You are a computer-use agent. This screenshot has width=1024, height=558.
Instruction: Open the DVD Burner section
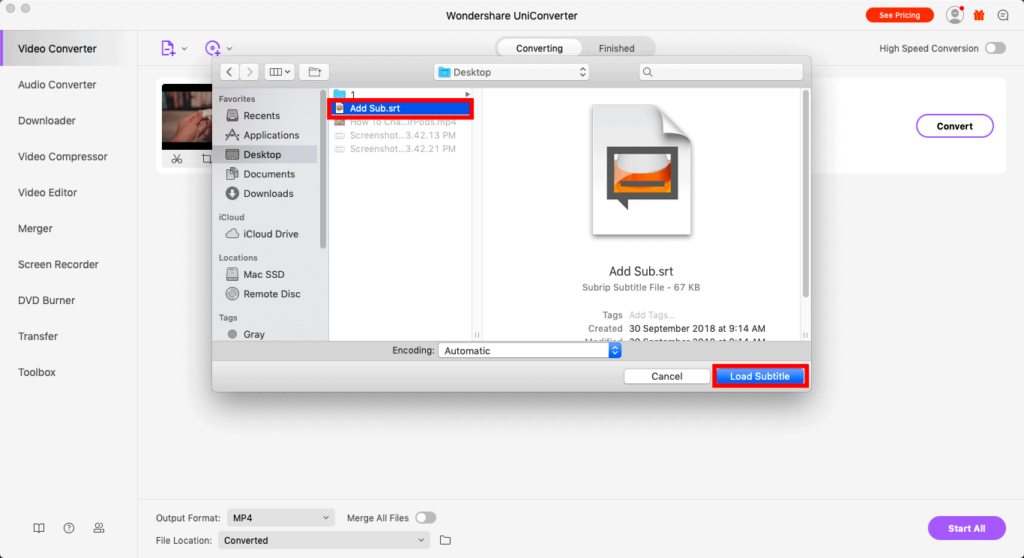tap(46, 301)
